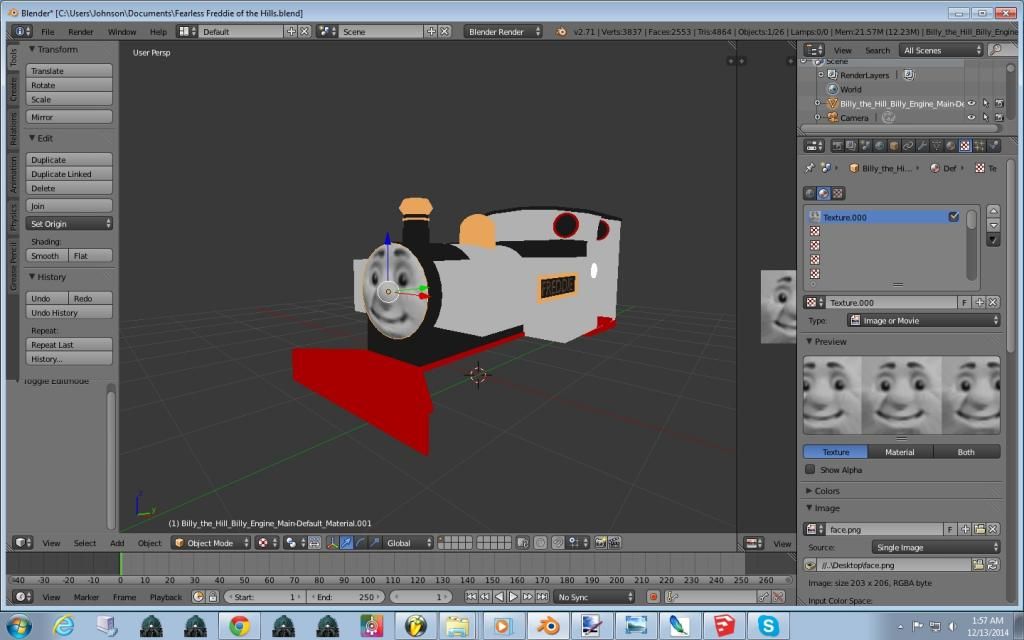1024x640 pixels.
Task: Show other data textures (checker icon)
Action: coord(838,193)
